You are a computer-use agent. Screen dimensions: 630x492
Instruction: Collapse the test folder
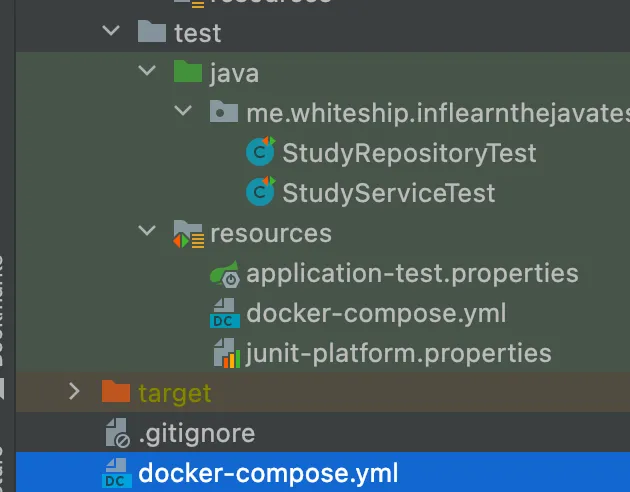[x=110, y=32]
